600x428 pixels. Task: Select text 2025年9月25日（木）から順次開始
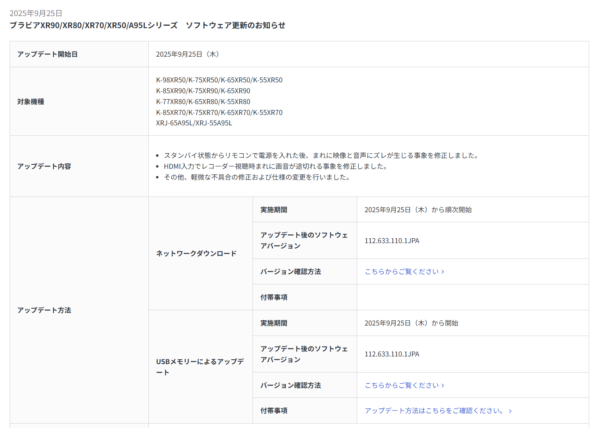click(418, 210)
